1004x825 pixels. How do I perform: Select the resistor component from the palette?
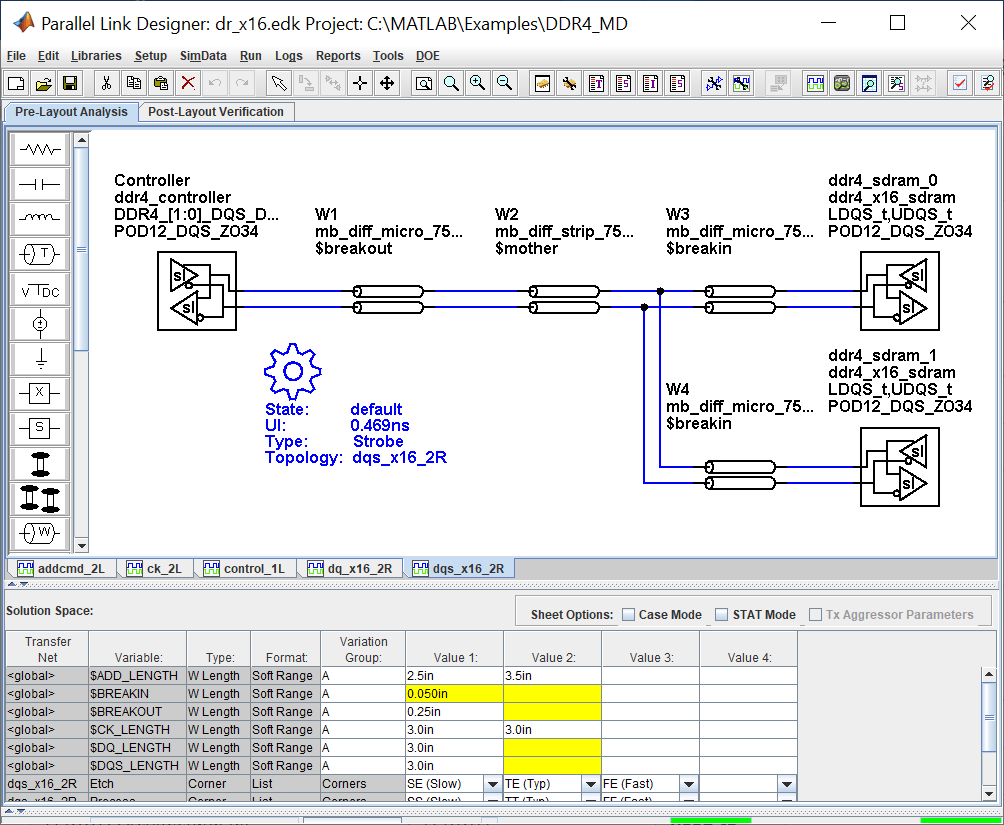[x=40, y=150]
